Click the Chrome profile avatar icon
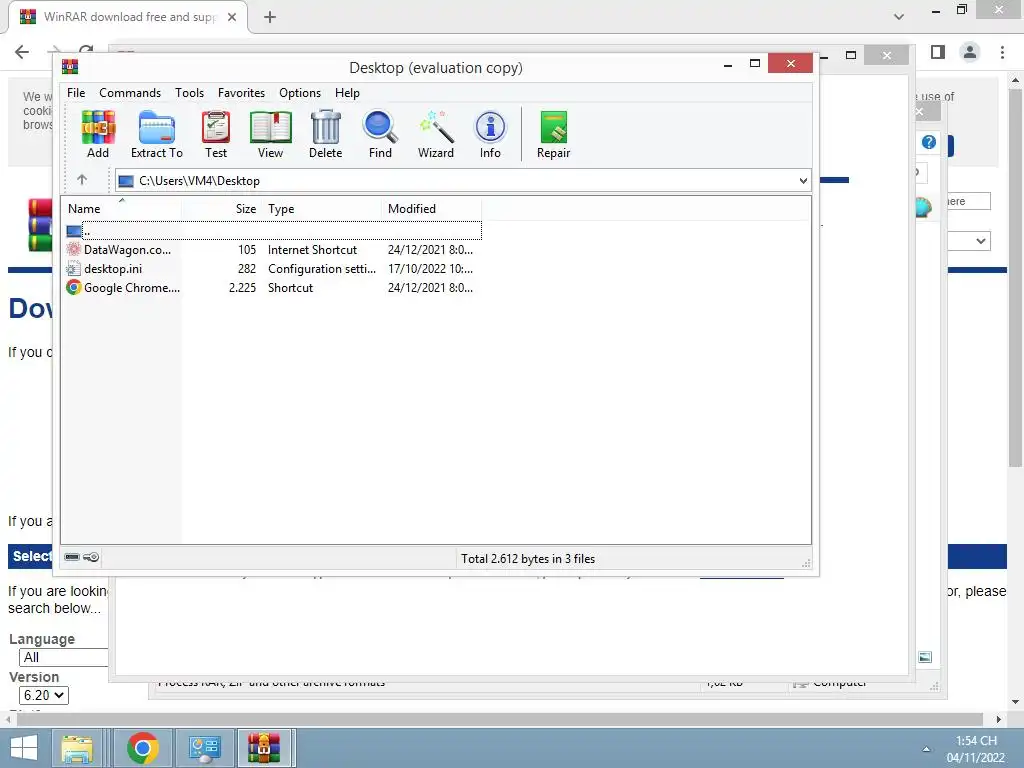The image size is (1024, 768). 970,52
